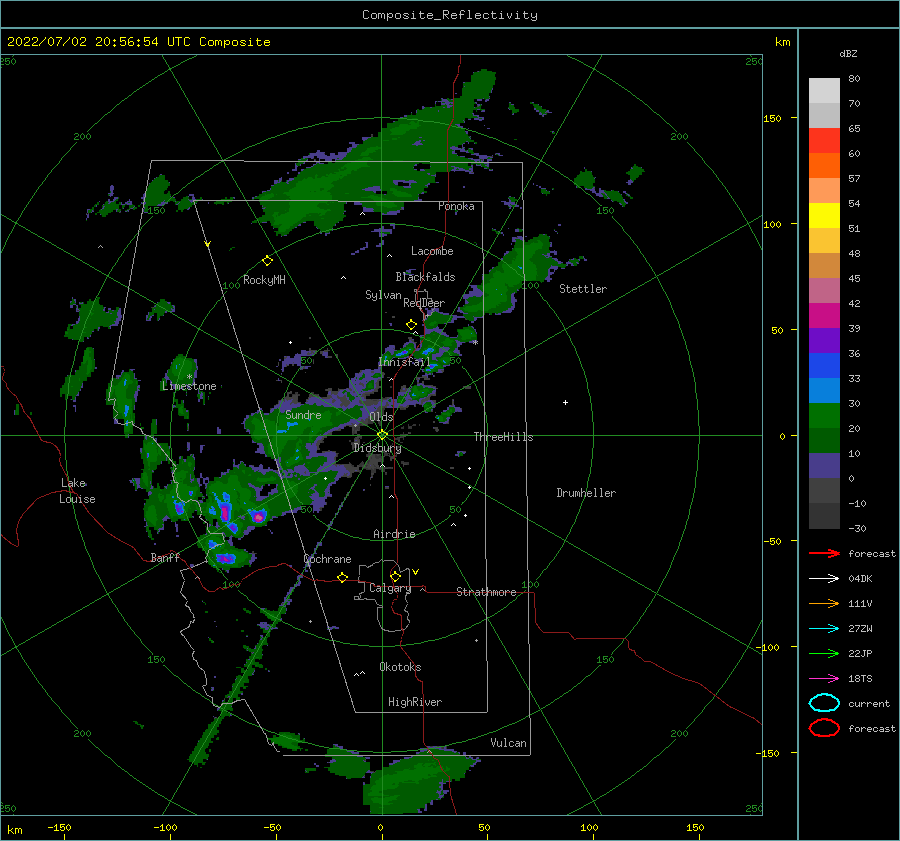This screenshot has width=900, height=841.
Task: Click the magenta 18TS arrow icon
Action: click(824, 679)
